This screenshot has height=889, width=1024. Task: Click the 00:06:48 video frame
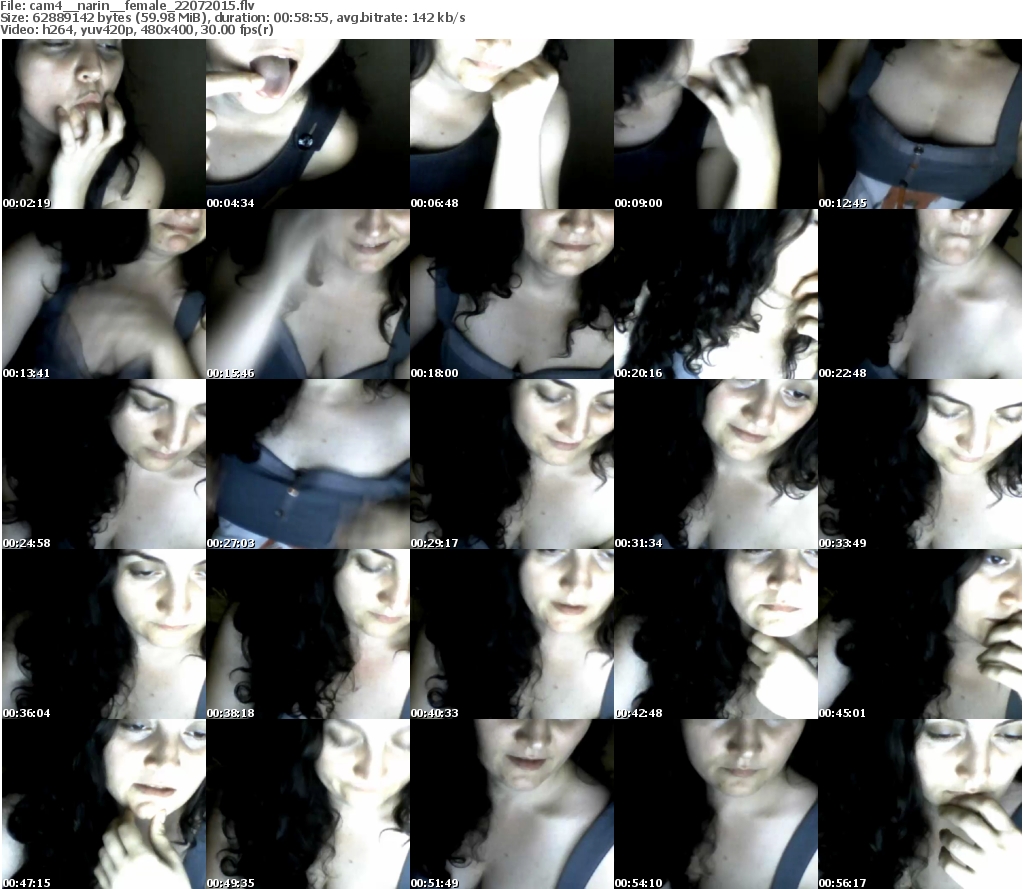[512, 124]
